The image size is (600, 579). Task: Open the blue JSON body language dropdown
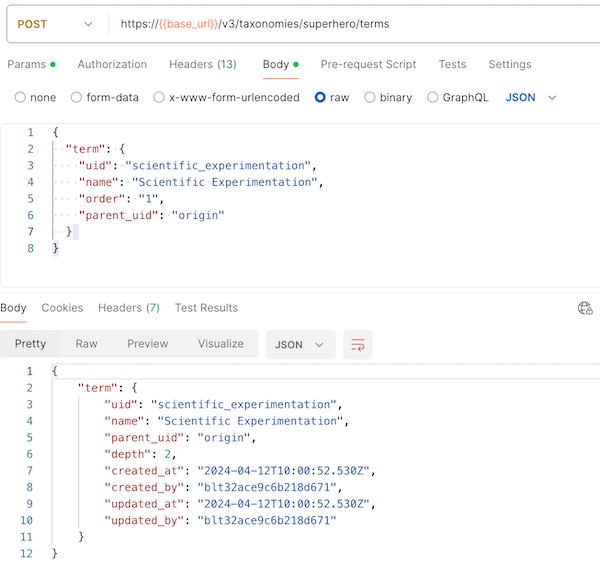coord(530,97)
